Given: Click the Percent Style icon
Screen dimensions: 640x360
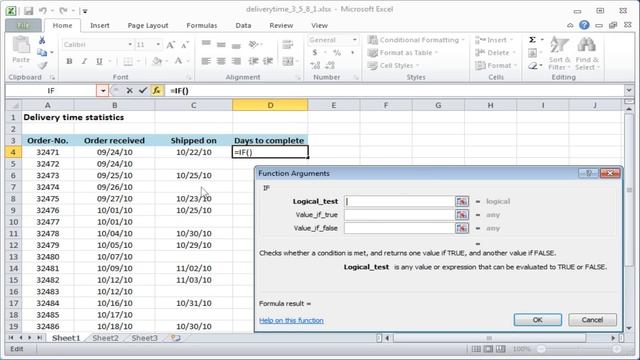Looking at the screenshot, I should point(337,53).
